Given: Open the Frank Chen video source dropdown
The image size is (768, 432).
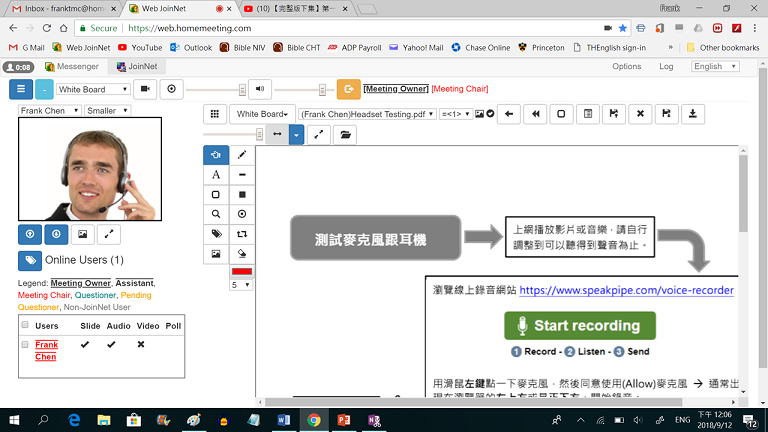Looking at the screenshot, I should [49, 111].
